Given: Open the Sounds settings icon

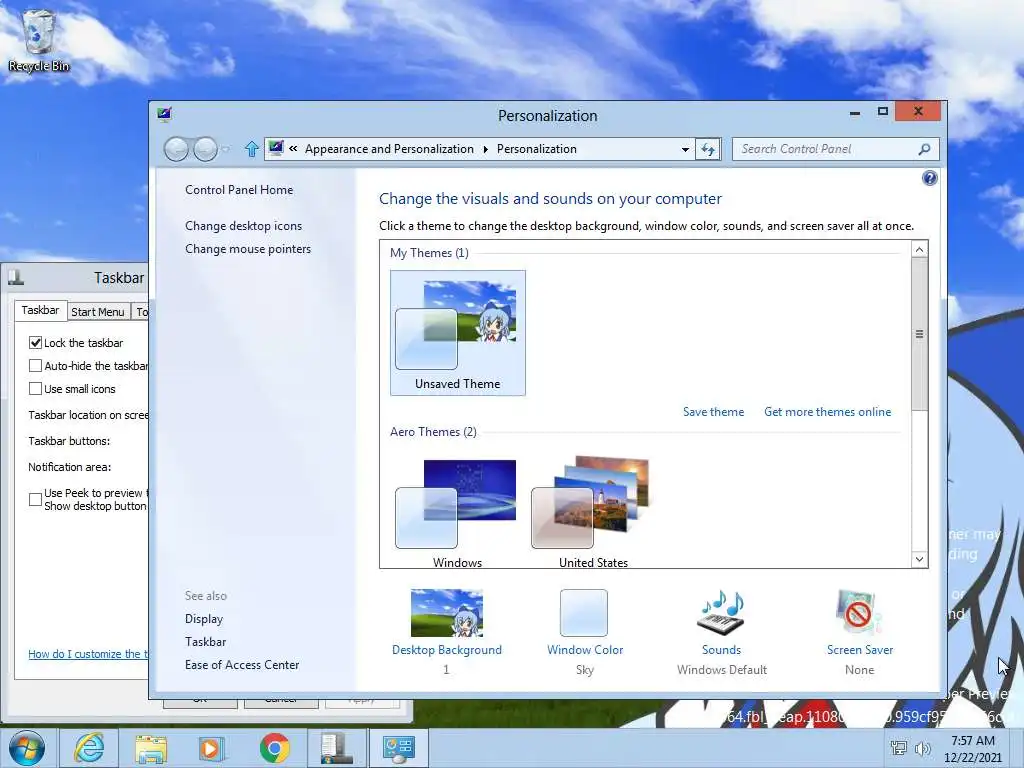Looking at the screenshot, I should point(721,613).
